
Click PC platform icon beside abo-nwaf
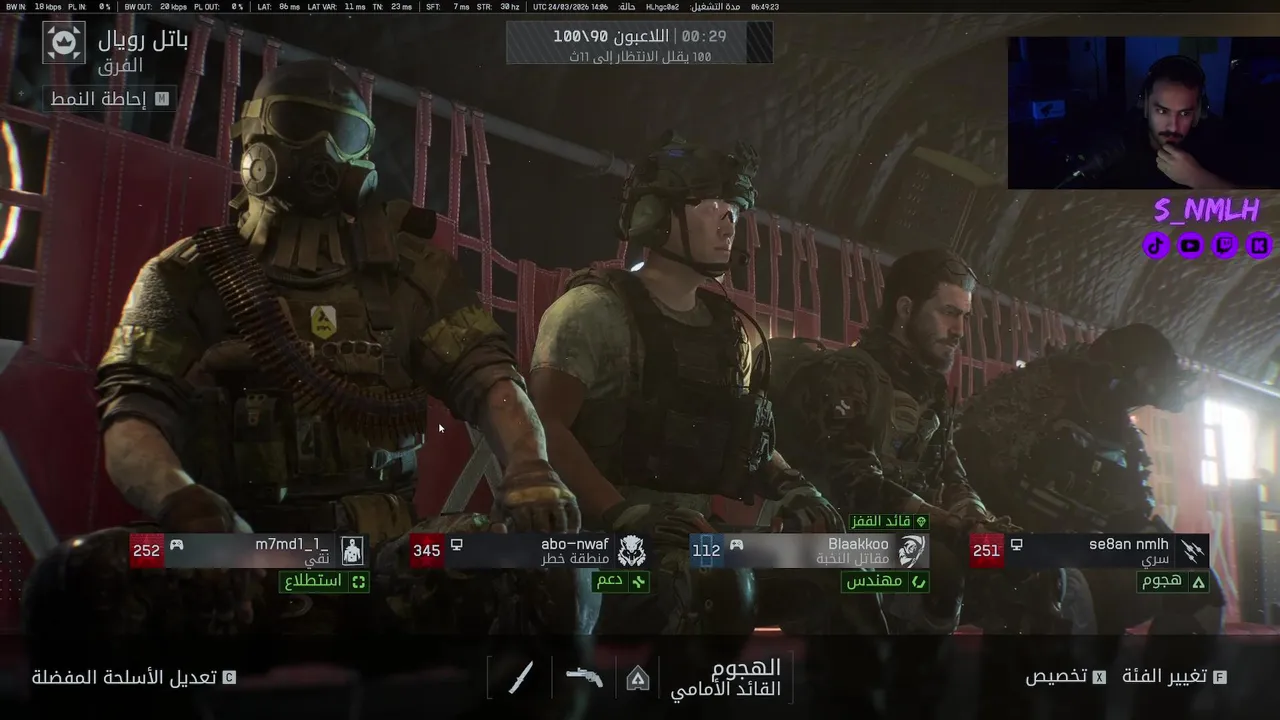pos(456,545)
